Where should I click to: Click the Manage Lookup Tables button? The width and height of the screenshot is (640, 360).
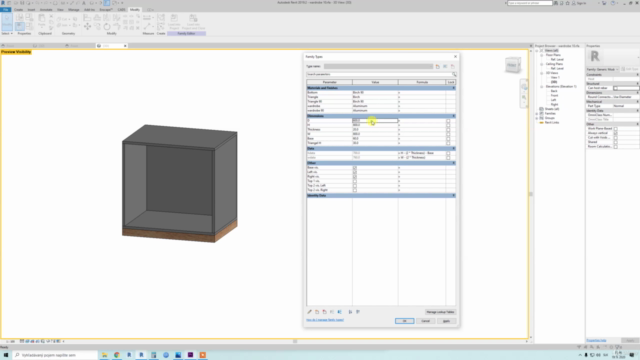440,312
